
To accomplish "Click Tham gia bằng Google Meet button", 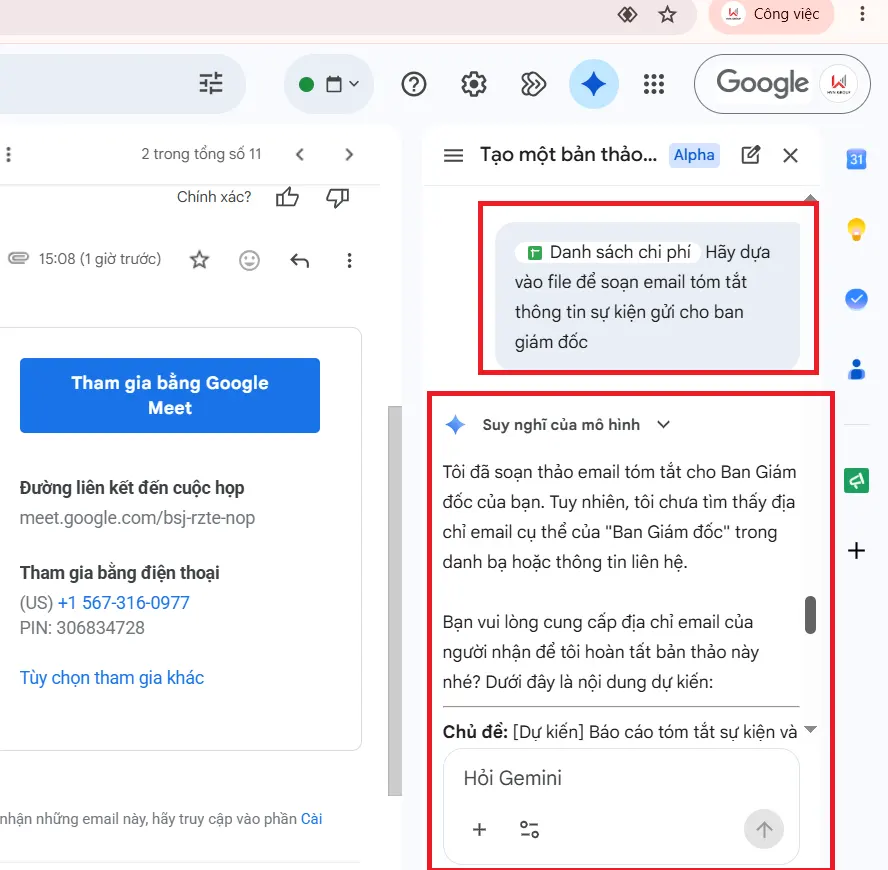I will coord(170,395).
